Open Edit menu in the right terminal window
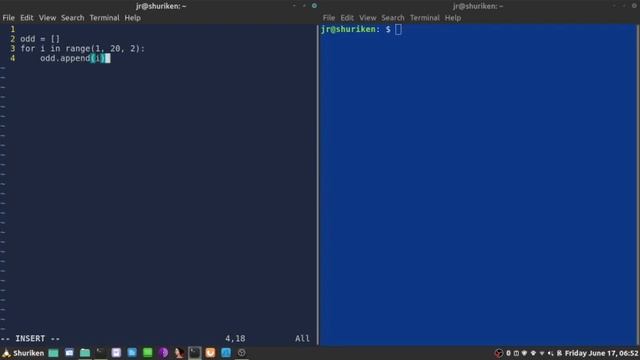640x360 pixels. point(347,18)
